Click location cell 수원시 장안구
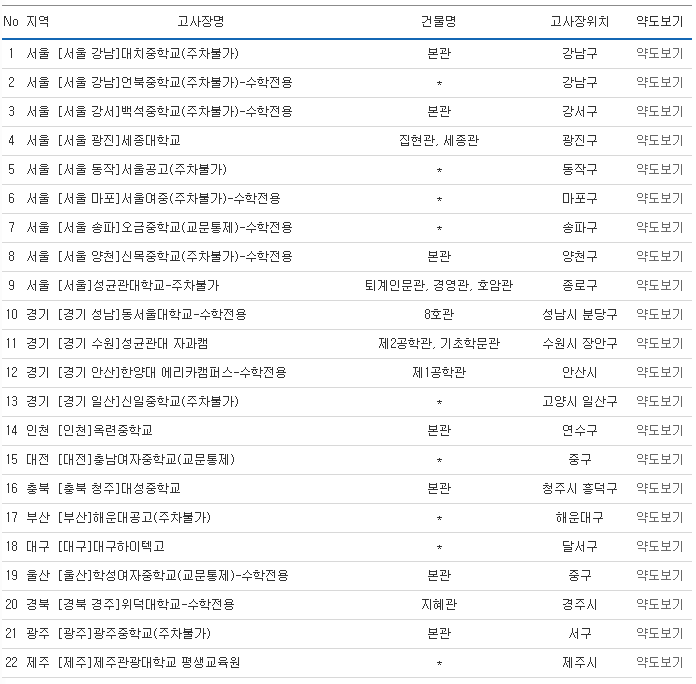This screenshot has width=696, height=684. [579, 344]
